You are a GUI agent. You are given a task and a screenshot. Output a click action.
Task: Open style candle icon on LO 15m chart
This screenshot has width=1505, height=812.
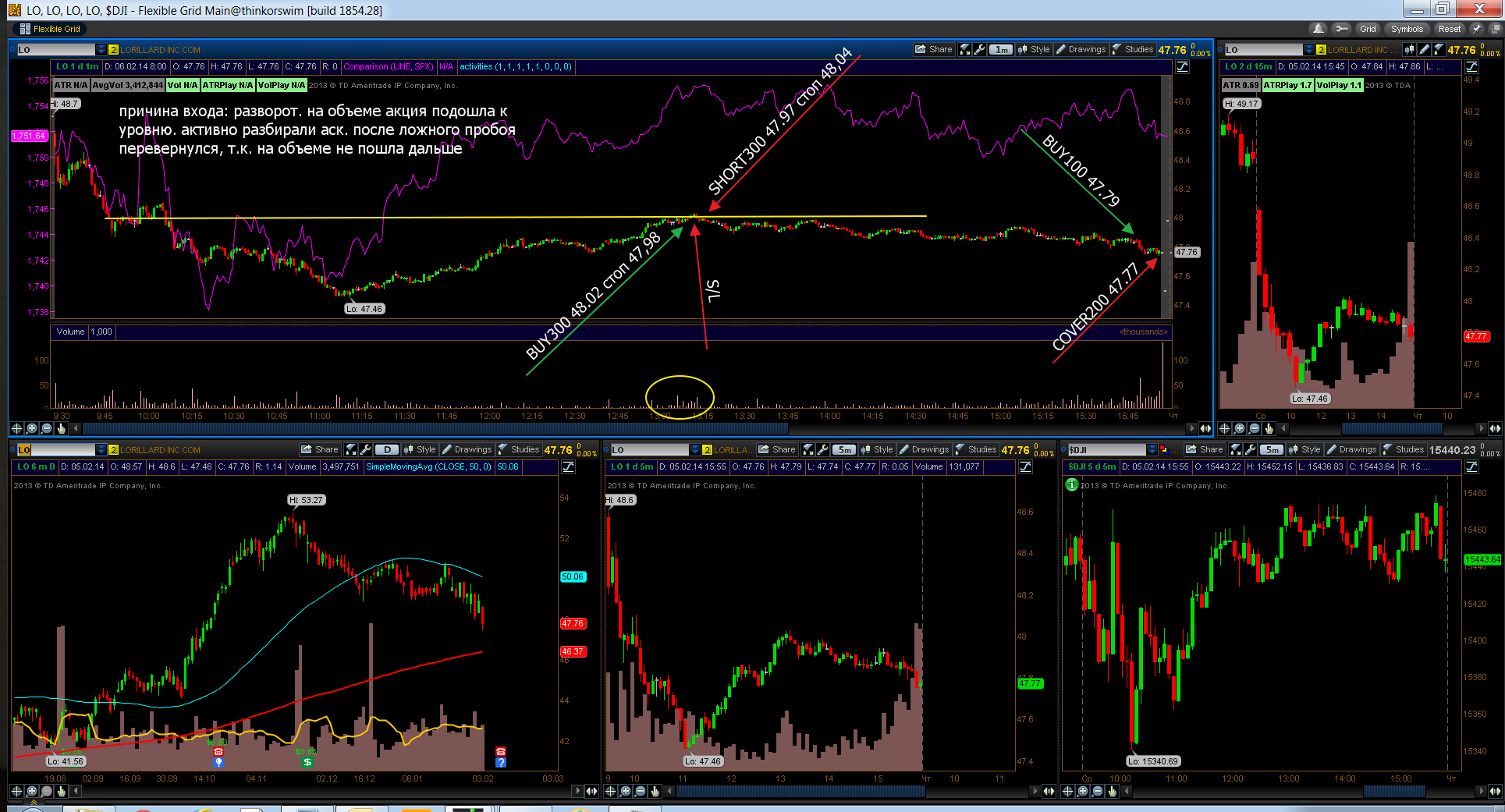coord(1409,49)
